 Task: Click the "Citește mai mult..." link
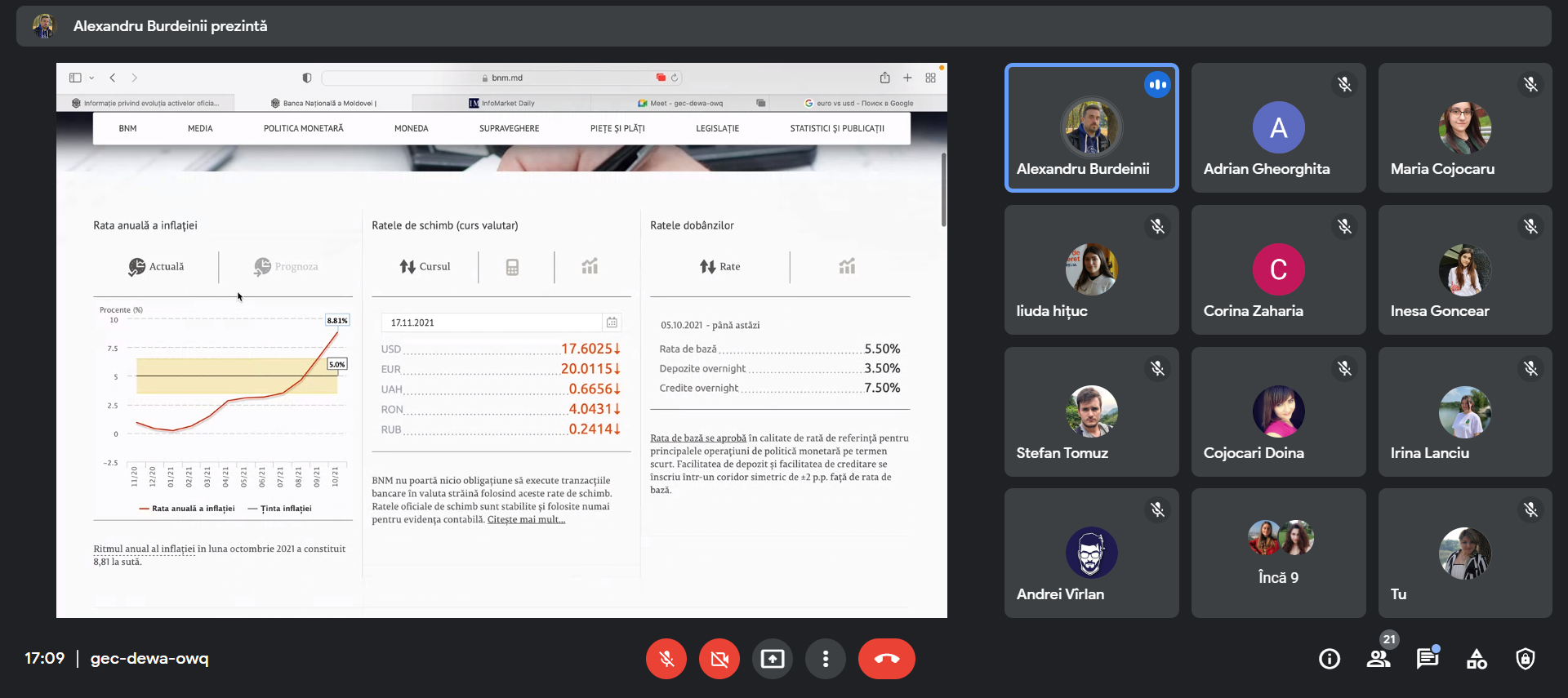526,520
